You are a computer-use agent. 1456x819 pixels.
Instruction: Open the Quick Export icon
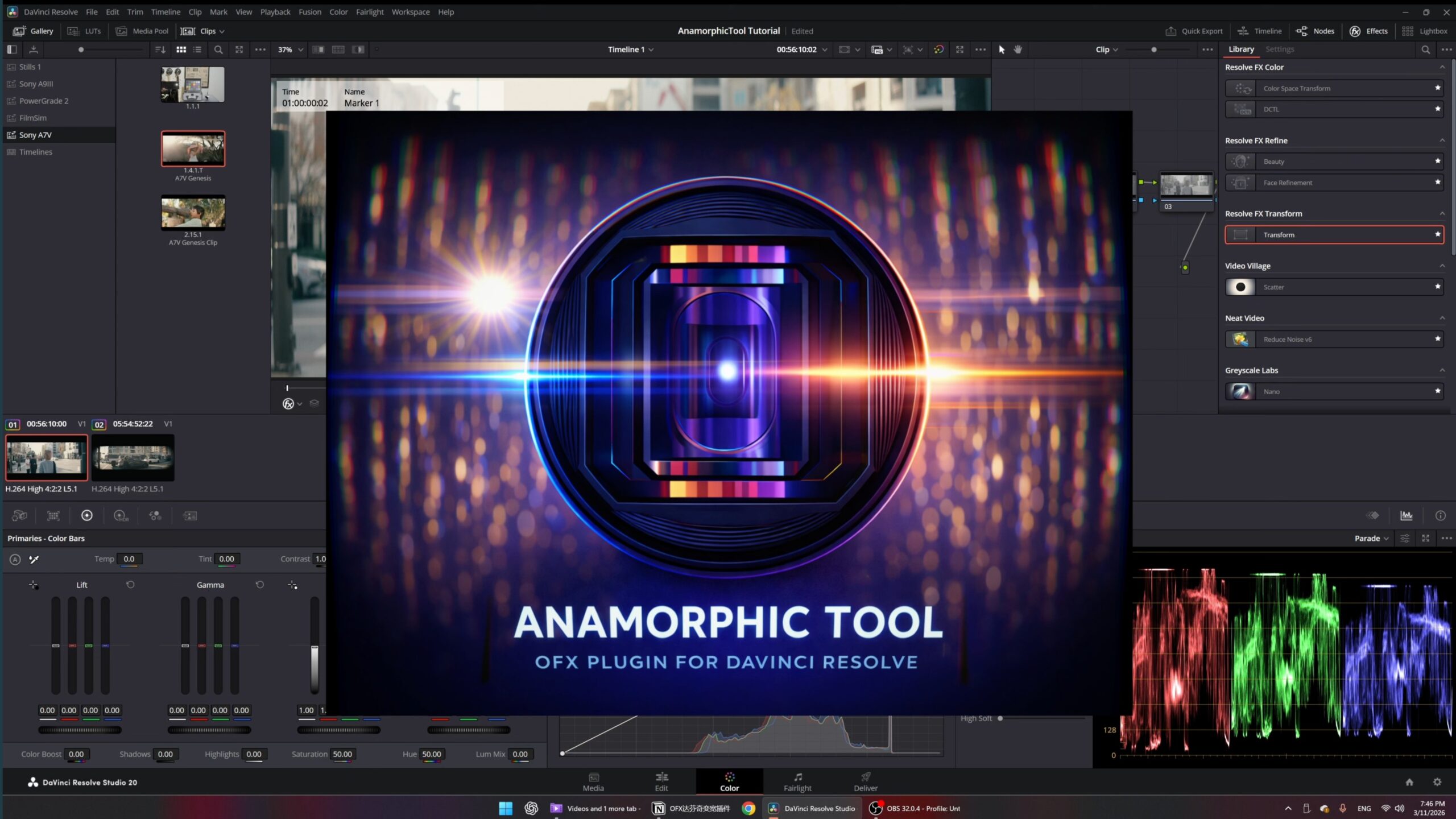[x=1170, y=31]
